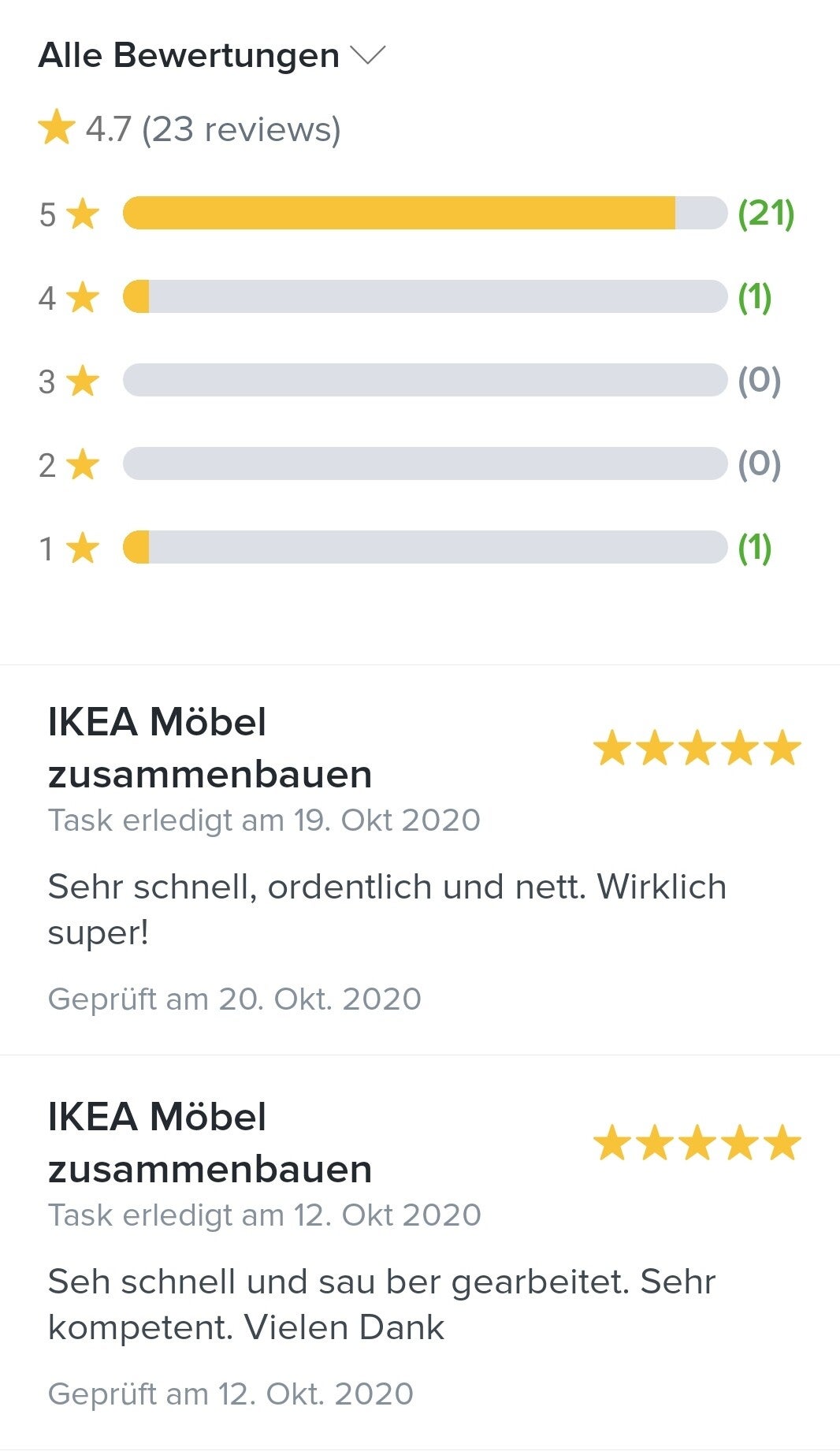Image resolution: width=840 pixels, height=1455 pixels.
Task: Open the review titled IKEA Möbel from 12. Okt
Action: pyautogui.click(x=210, y=1142)
